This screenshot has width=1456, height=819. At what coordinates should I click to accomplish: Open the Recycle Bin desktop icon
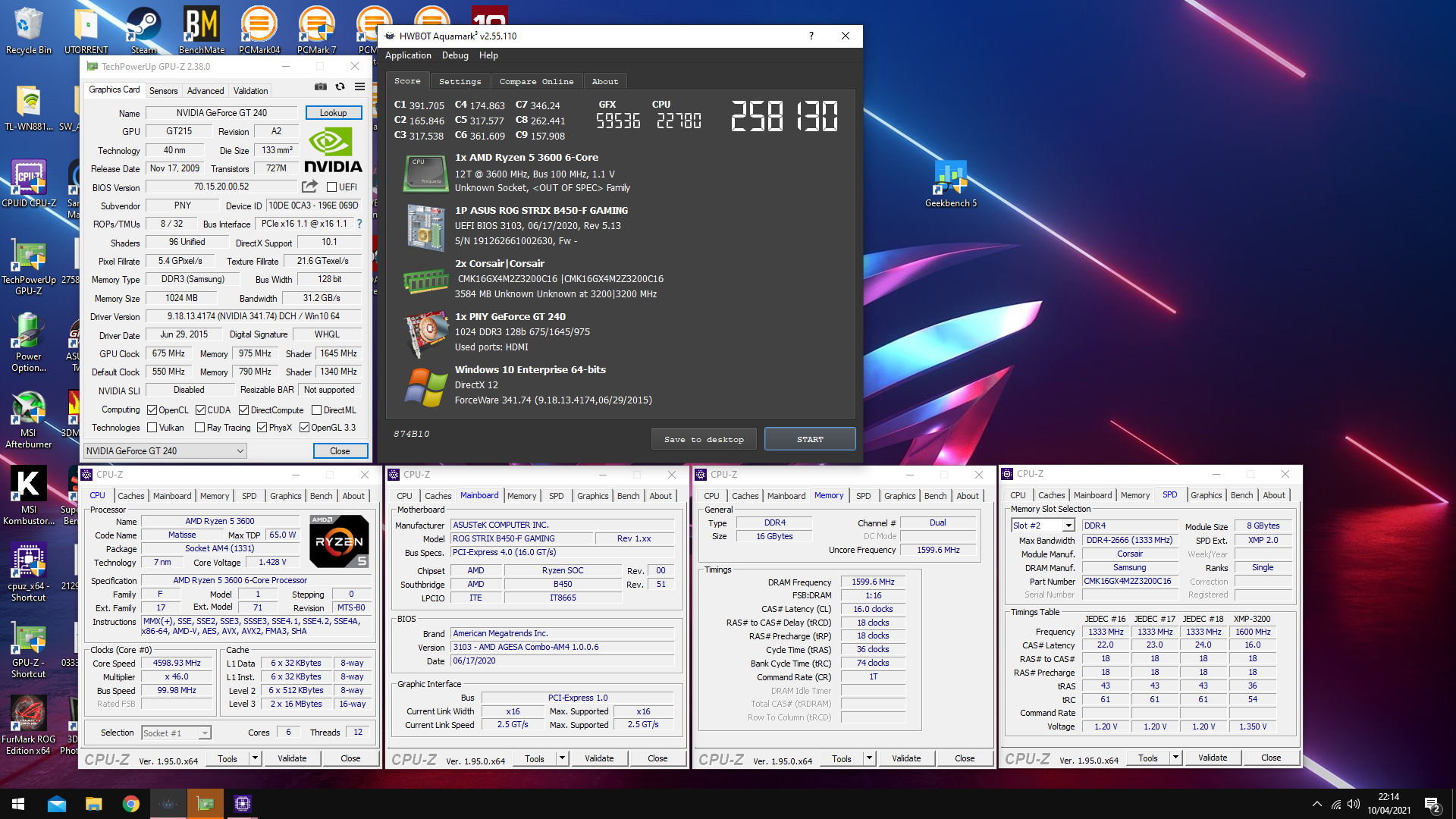pyautogui.click(x=29, y=30)
